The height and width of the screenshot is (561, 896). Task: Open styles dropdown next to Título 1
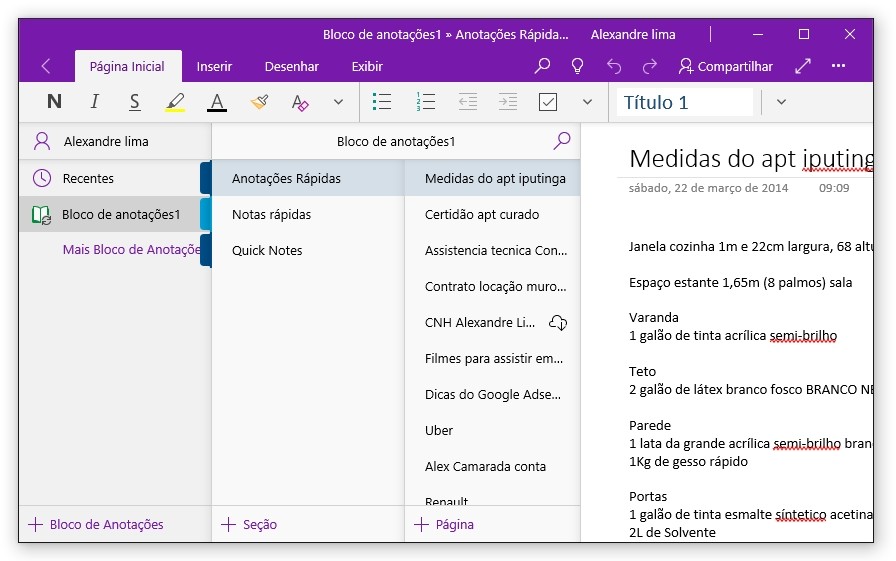(781, 102)
